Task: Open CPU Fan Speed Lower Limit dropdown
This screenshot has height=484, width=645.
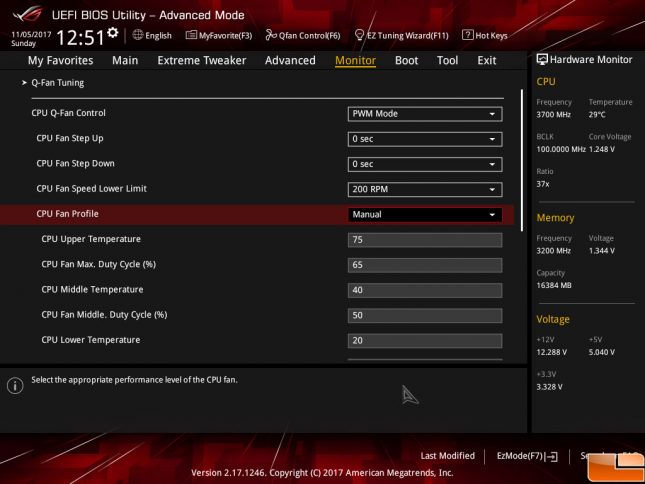Action: [425, 189]
